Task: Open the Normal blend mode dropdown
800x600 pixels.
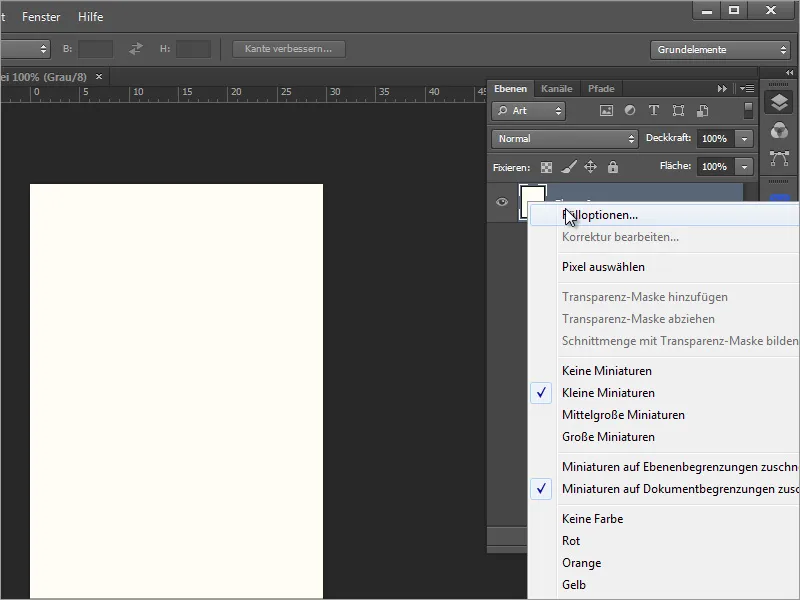Action: point(565,139)
